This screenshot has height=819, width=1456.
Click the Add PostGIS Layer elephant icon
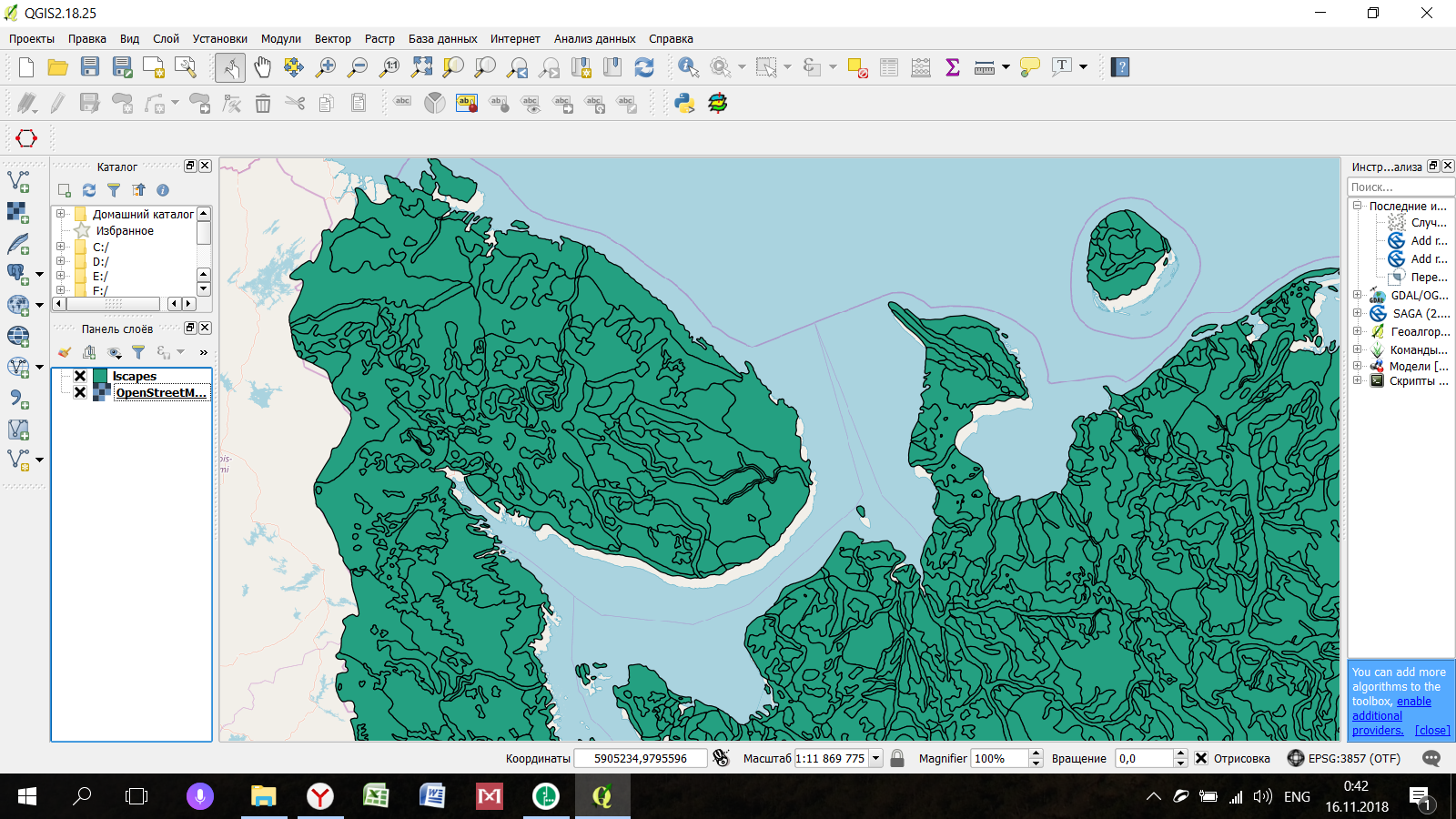tap(18, 274)
